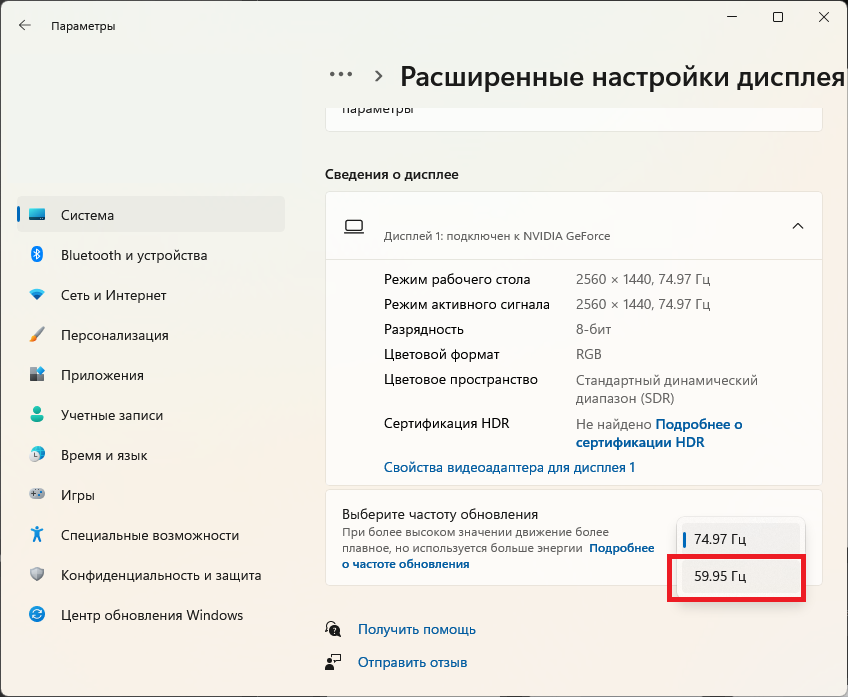The height and width of the screenshot is (697, 848).
Task: Open Время и язык settings
Action: point(104,455)
